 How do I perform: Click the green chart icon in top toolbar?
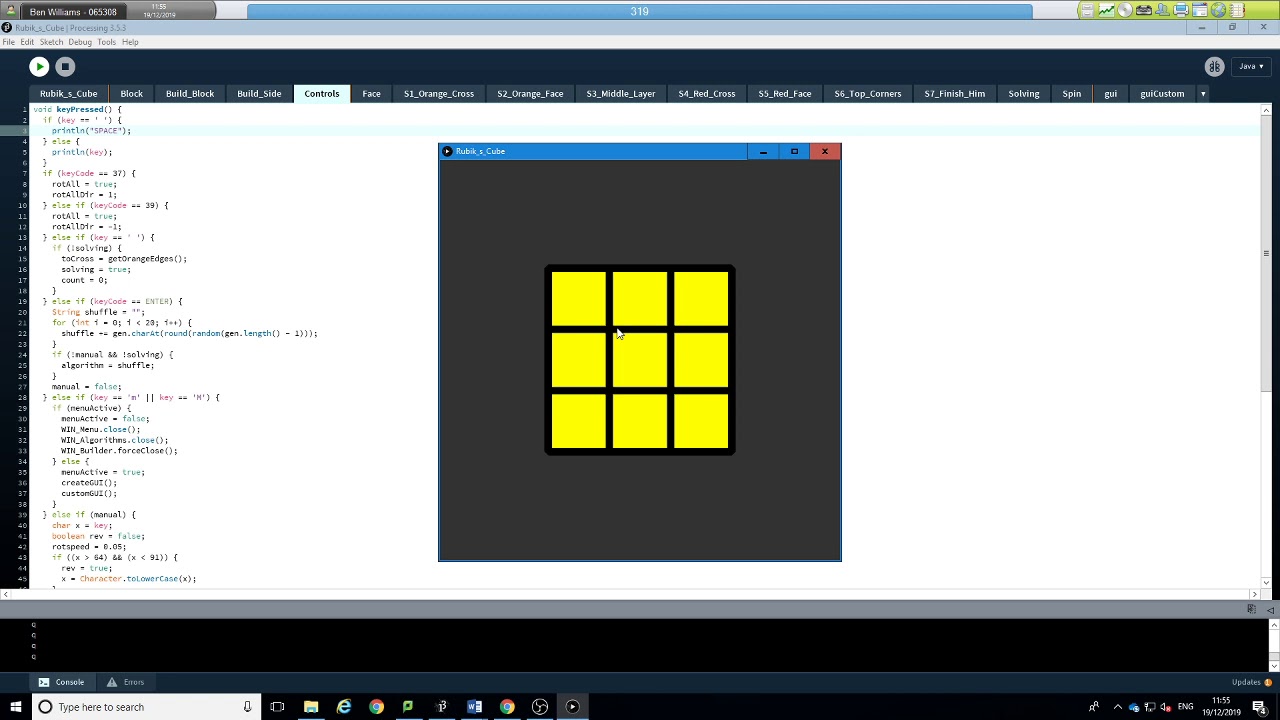[1107, 10]
